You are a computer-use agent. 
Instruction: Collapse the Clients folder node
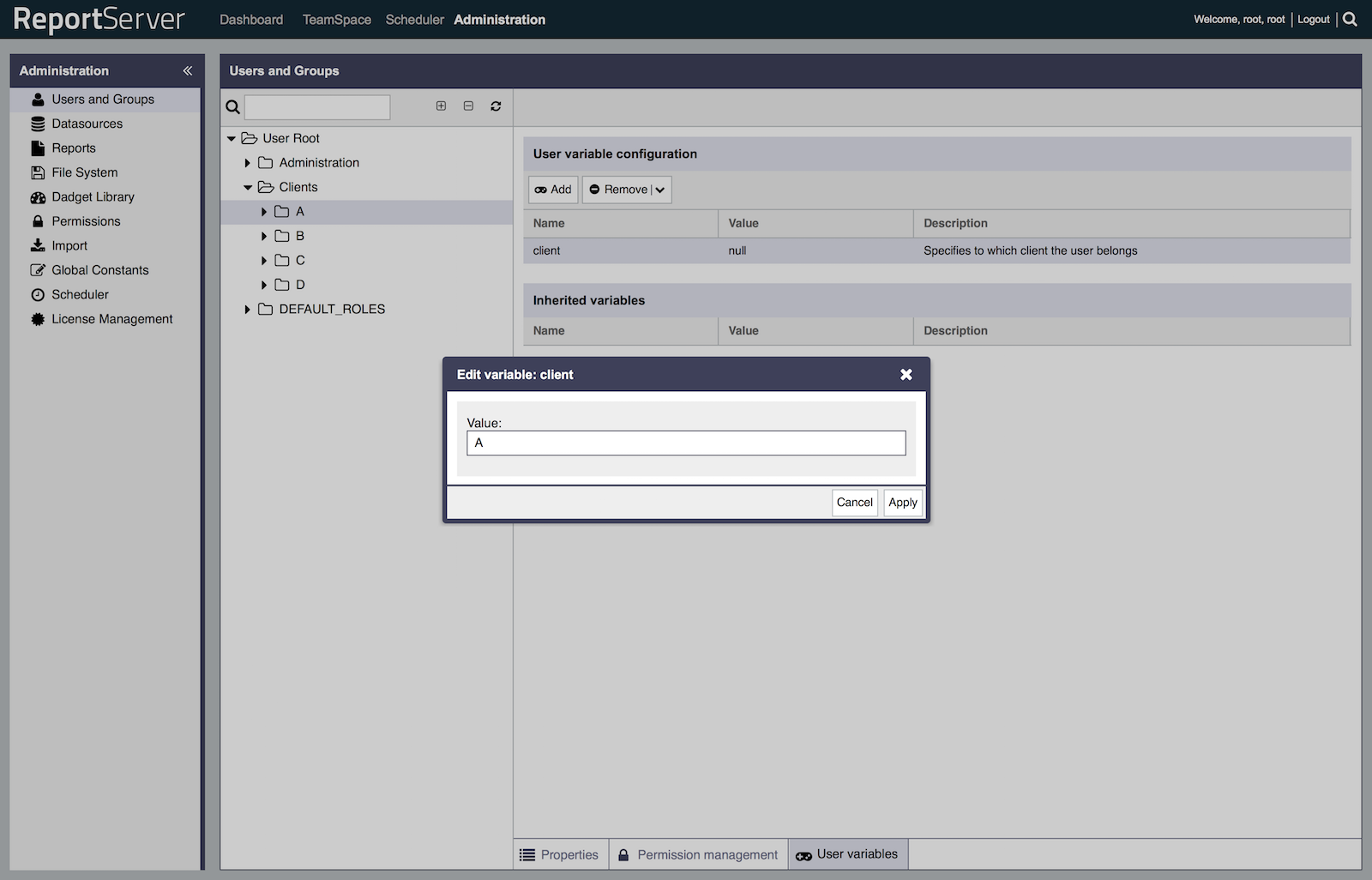[248, 187]
